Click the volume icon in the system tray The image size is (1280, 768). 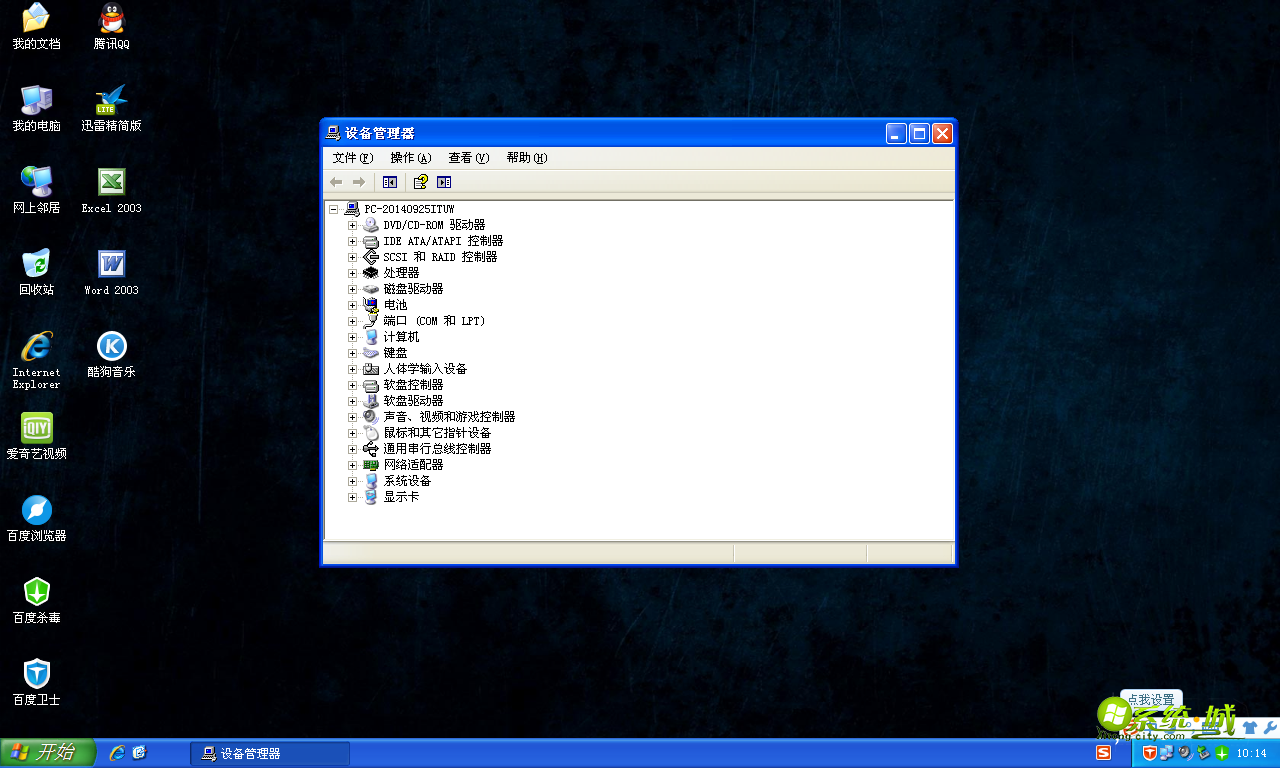[1186, 752]
